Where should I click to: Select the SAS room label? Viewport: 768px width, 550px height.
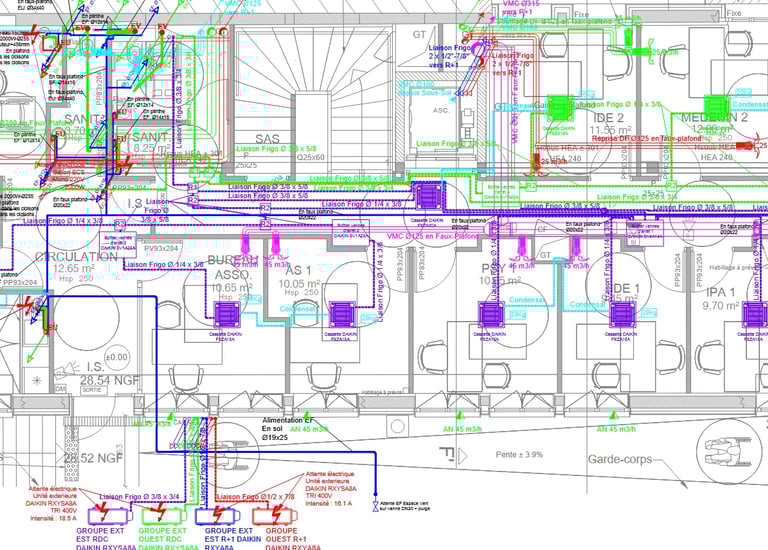tap(267, 139)
